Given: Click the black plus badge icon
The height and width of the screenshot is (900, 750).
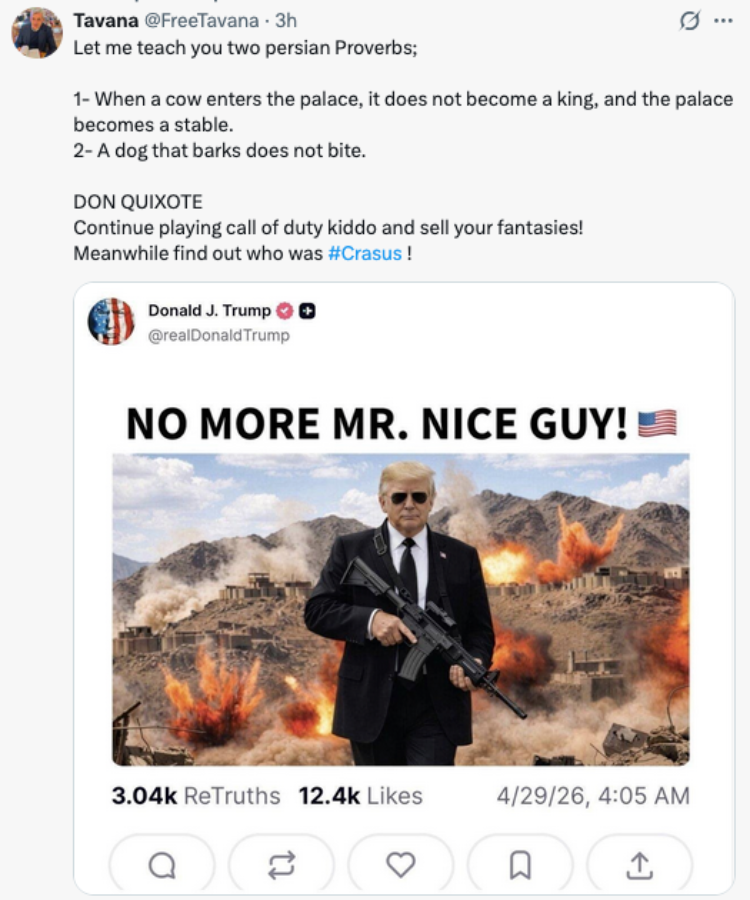Looking at the screenshot, I should coord(308,311).
